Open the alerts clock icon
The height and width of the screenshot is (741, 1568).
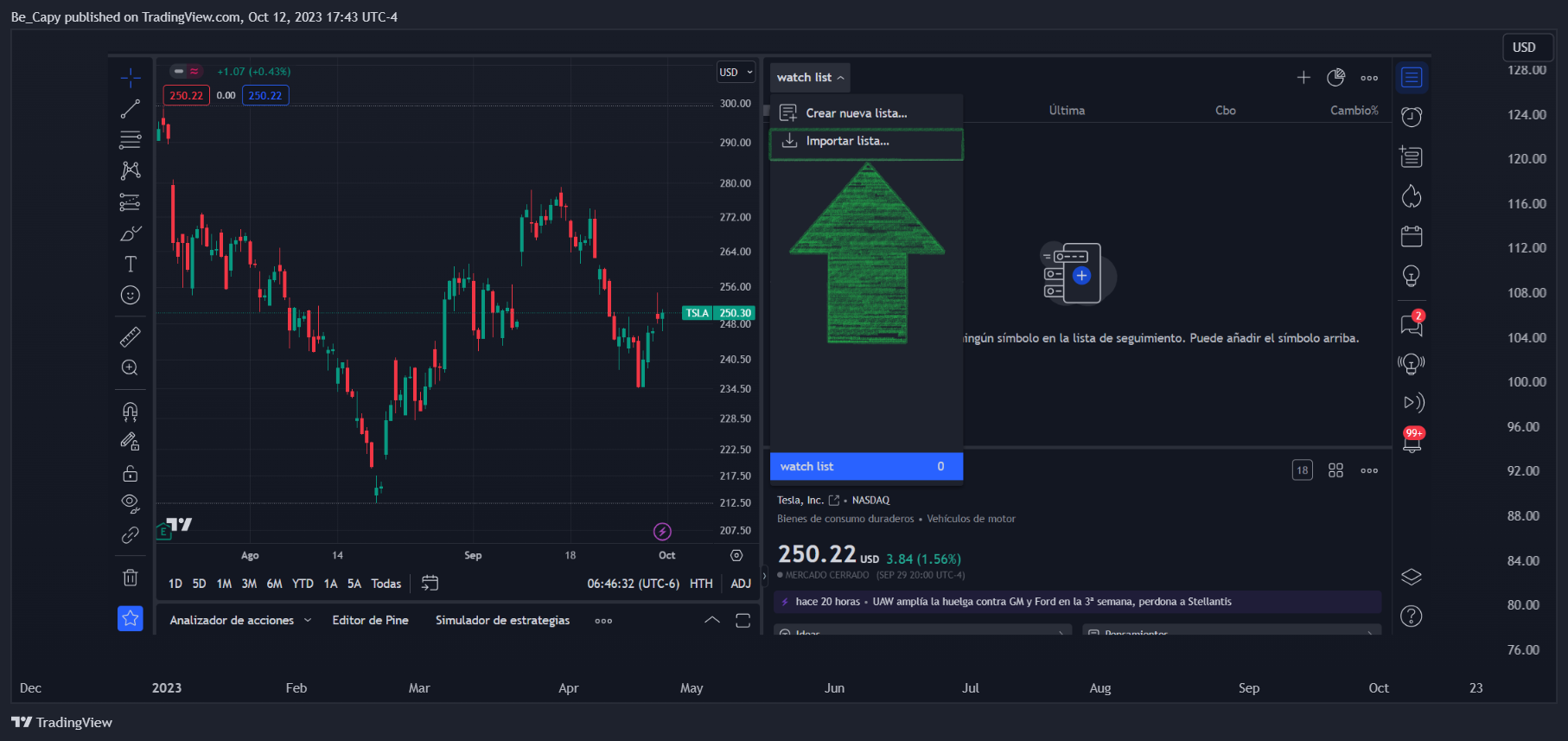click(x=1412, y=117)
